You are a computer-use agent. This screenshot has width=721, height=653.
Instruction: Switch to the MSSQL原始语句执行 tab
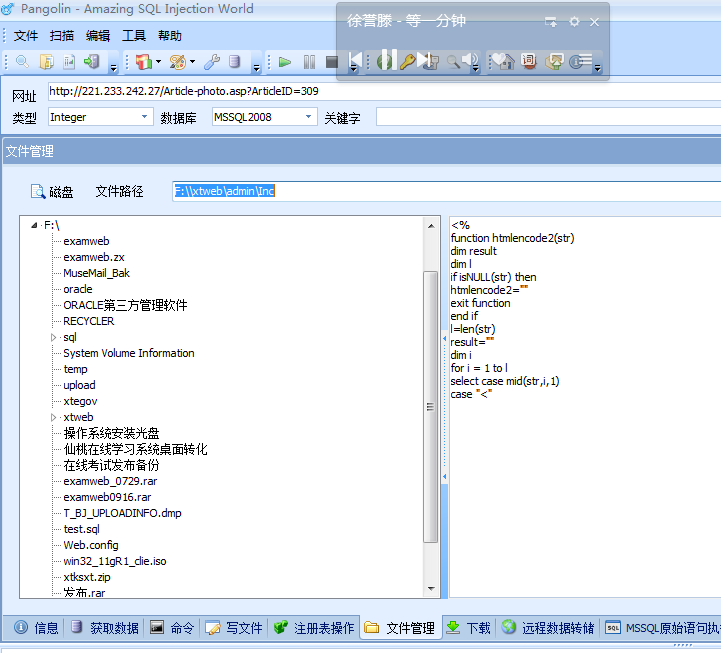point(662,628)
